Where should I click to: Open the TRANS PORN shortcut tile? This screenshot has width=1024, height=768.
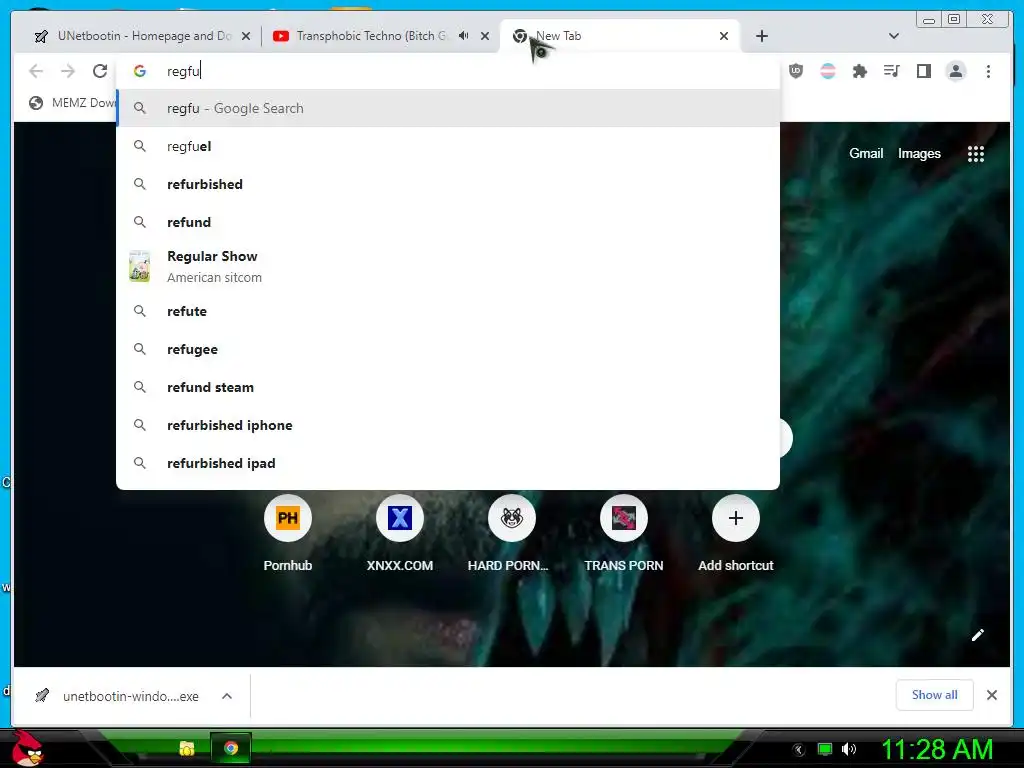click(x=624, y=534)
